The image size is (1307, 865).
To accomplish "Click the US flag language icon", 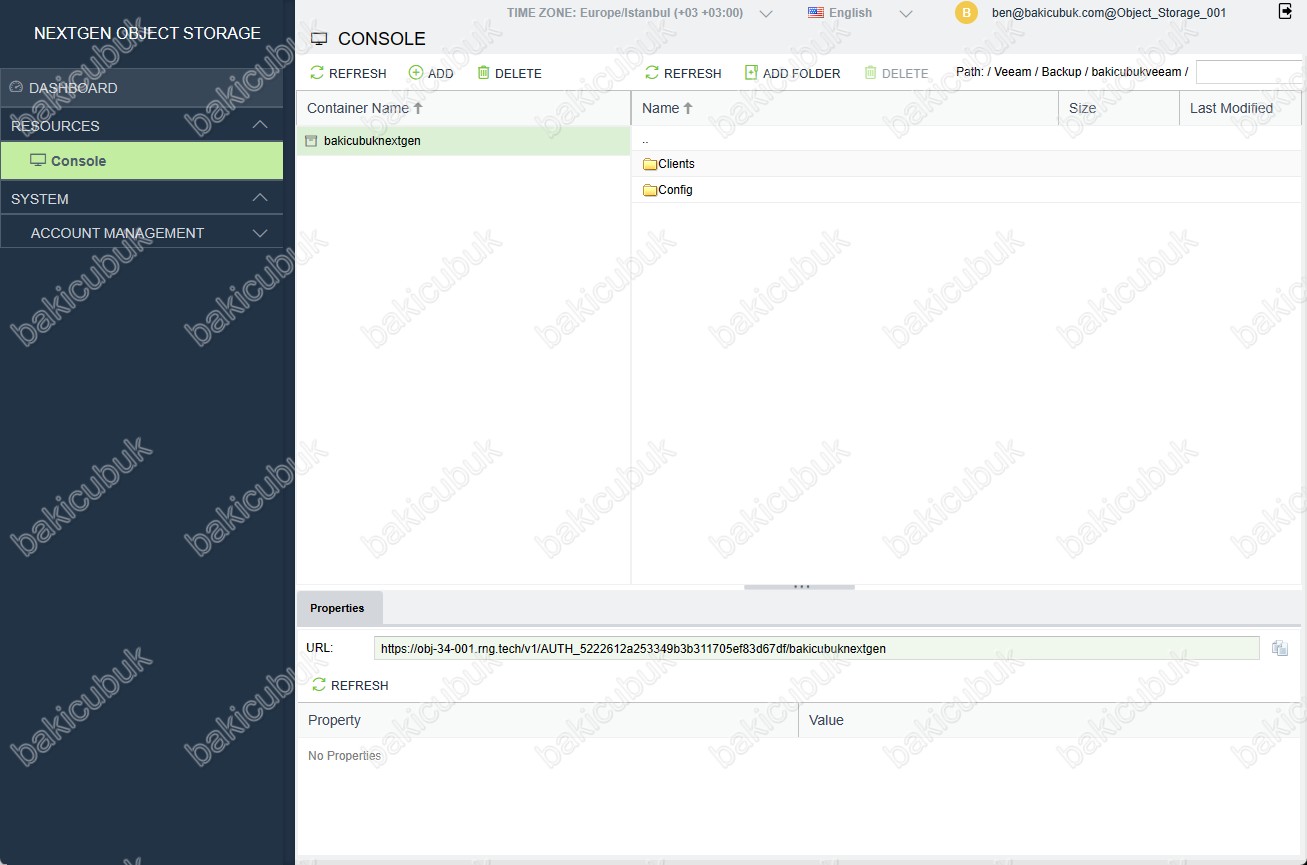I will point(816,13).
